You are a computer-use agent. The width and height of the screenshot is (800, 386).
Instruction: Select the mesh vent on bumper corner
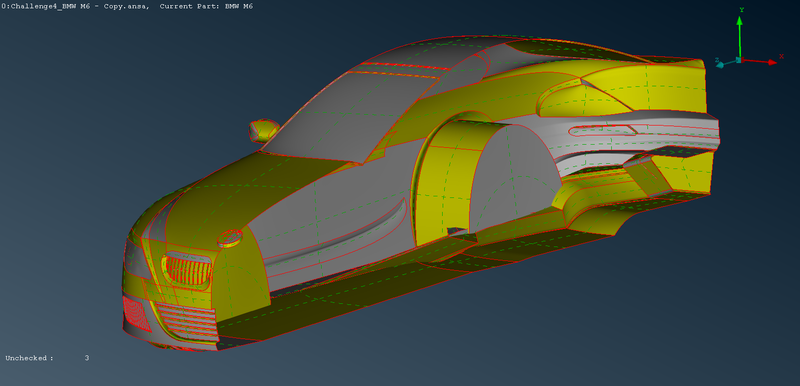tap(136, 314)
